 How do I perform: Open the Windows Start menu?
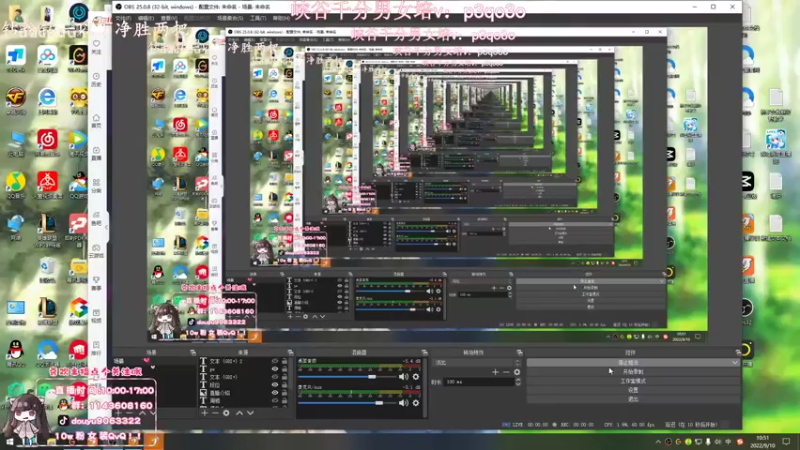(x=8, y=442)
